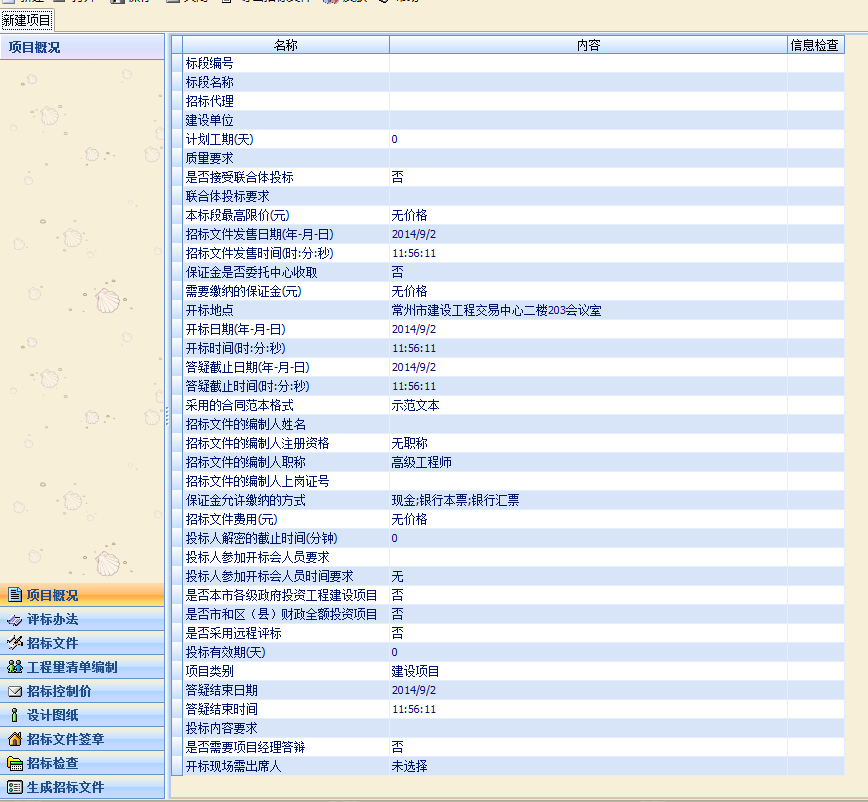Click the two-people icon for 工程量清单编制
Viewport: 868px width, 802px height.
pyautogui.click(x=14, y=667)
